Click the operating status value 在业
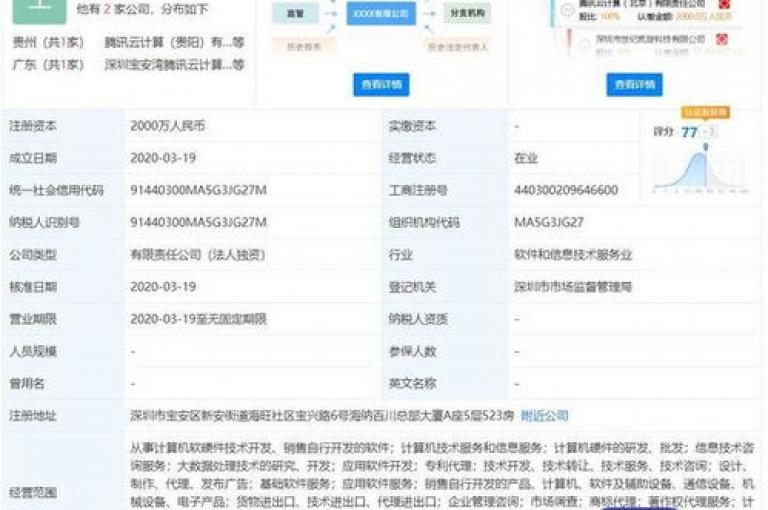768x510 pixels. (x=526, y=158)
